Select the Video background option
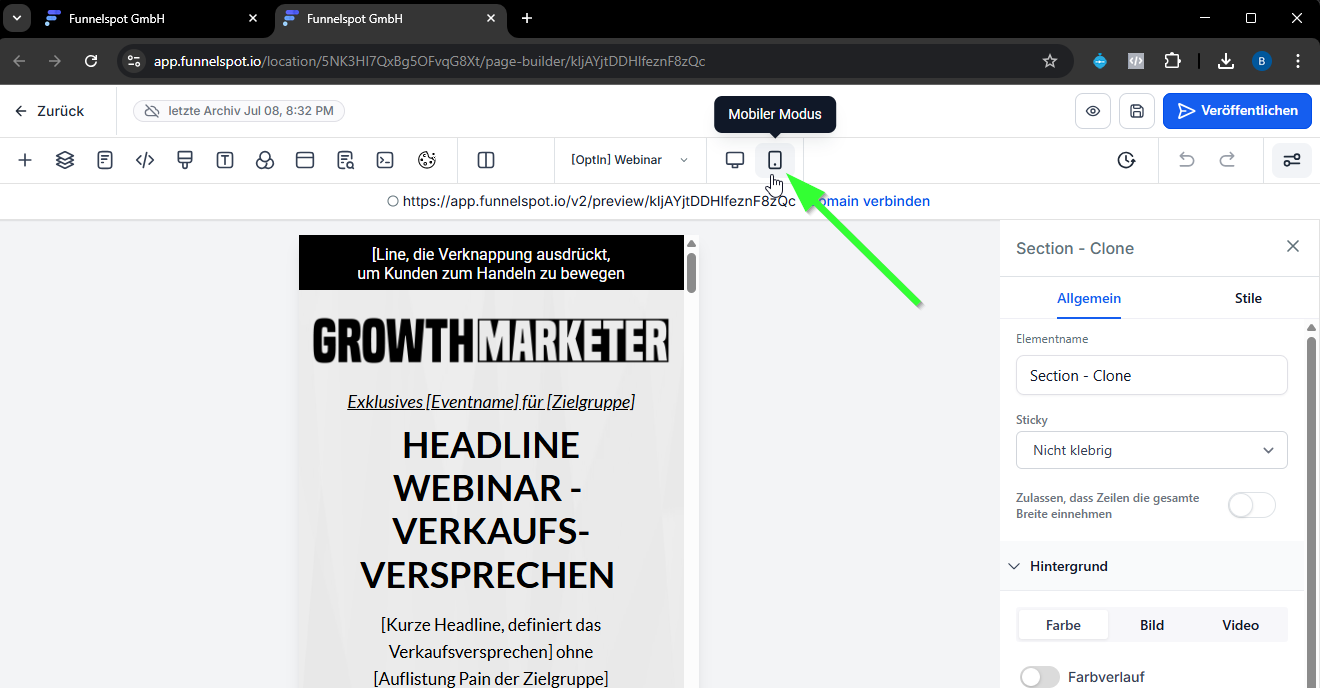The height and width of the screenshot is (688, 1320). pyautogui.click(x=1240, y=625)
